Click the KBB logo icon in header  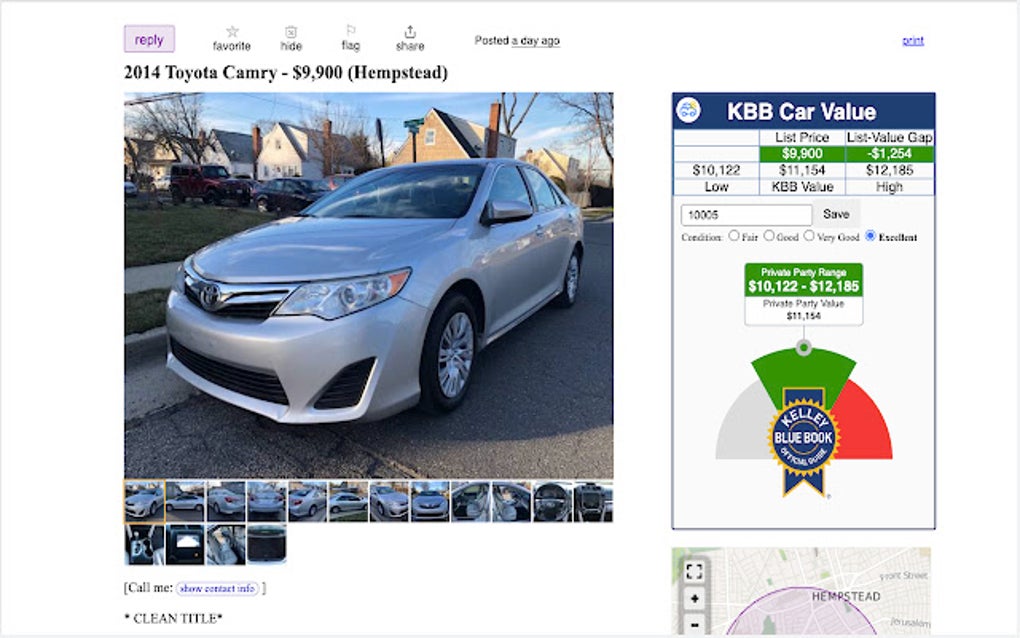688,110
